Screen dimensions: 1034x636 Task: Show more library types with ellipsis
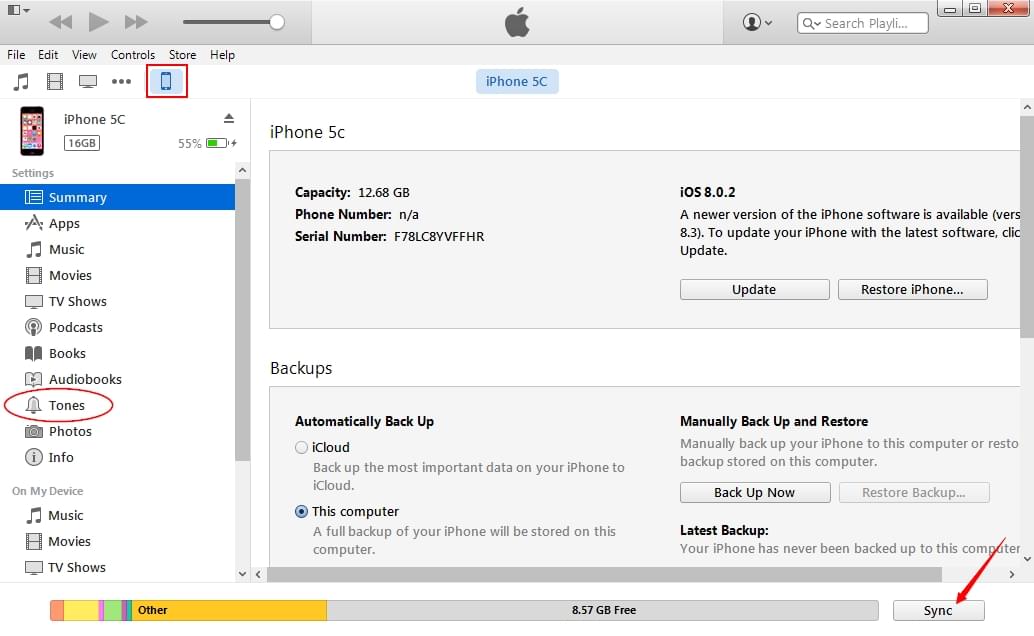click(x=121, y=82)
